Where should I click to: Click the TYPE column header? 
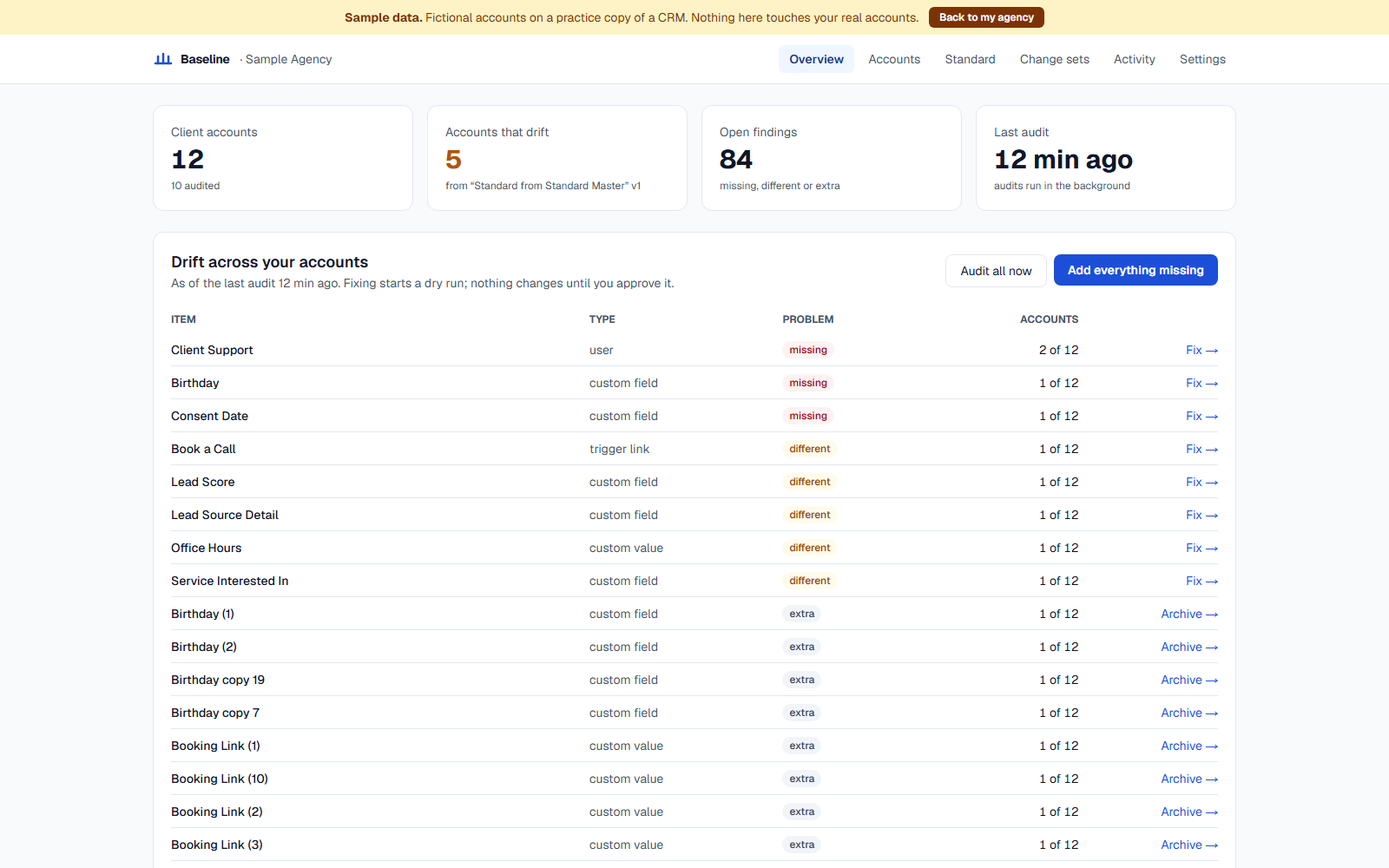602,319
